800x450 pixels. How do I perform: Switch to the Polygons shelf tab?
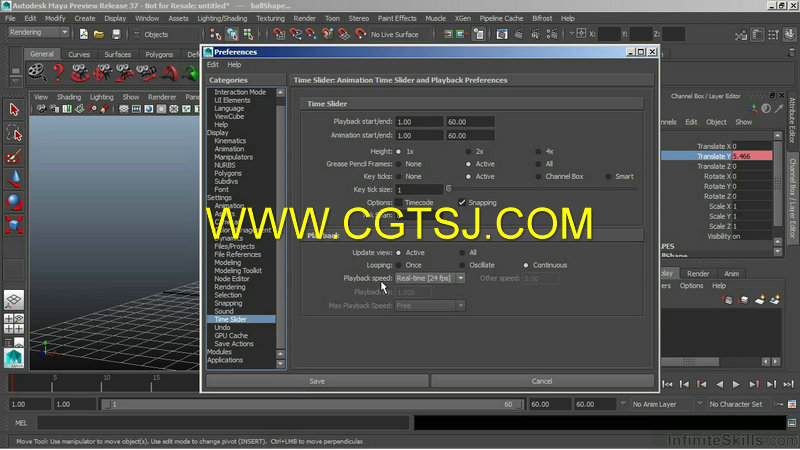(159, 54)
